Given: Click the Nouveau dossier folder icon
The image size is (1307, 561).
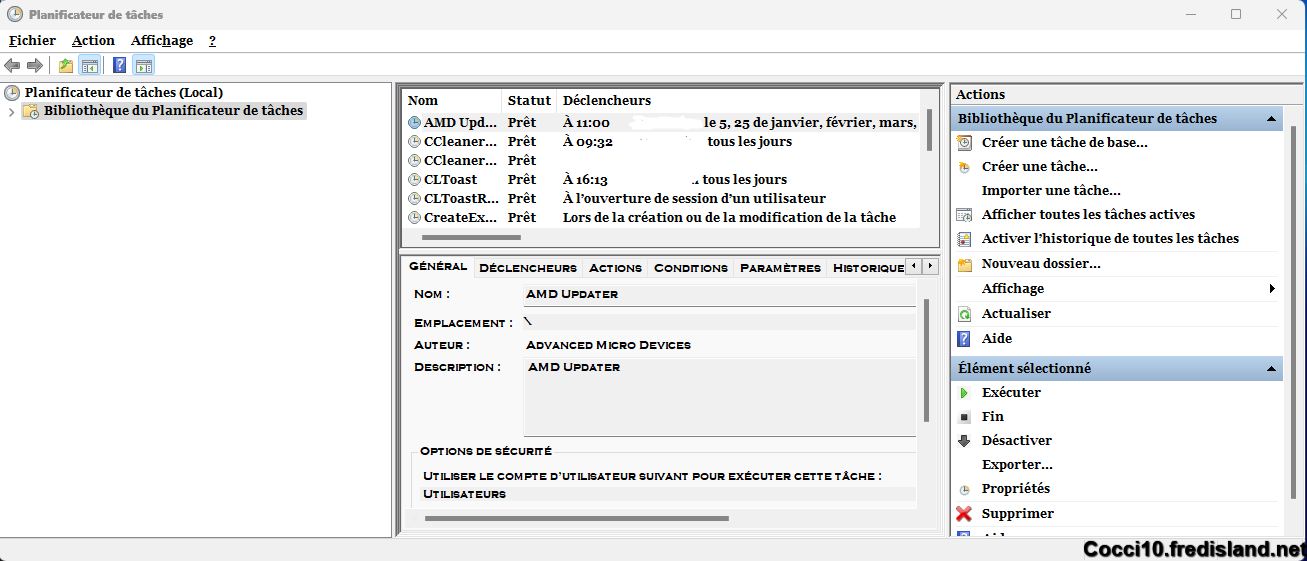Looking at the screenshot, I should click(x=964, y=264).
